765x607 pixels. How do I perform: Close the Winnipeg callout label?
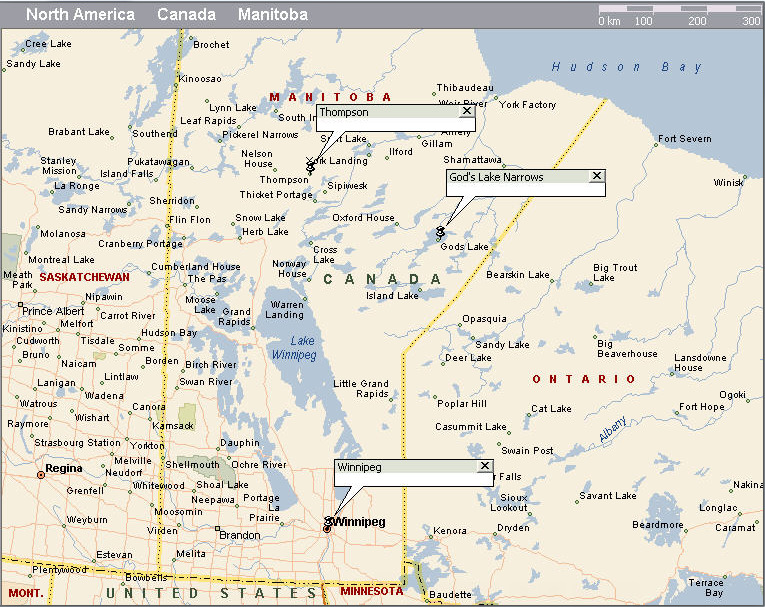(485, 466)
